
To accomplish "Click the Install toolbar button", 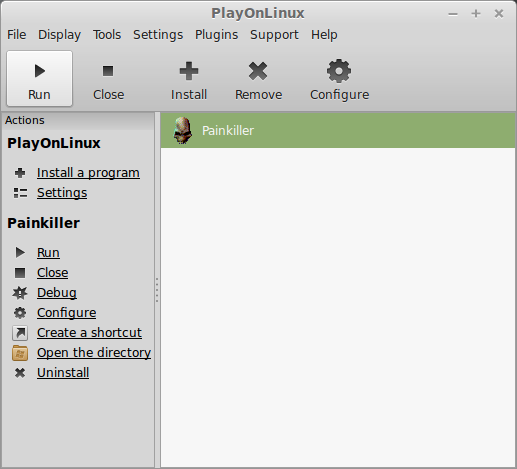I will [189, 79].
